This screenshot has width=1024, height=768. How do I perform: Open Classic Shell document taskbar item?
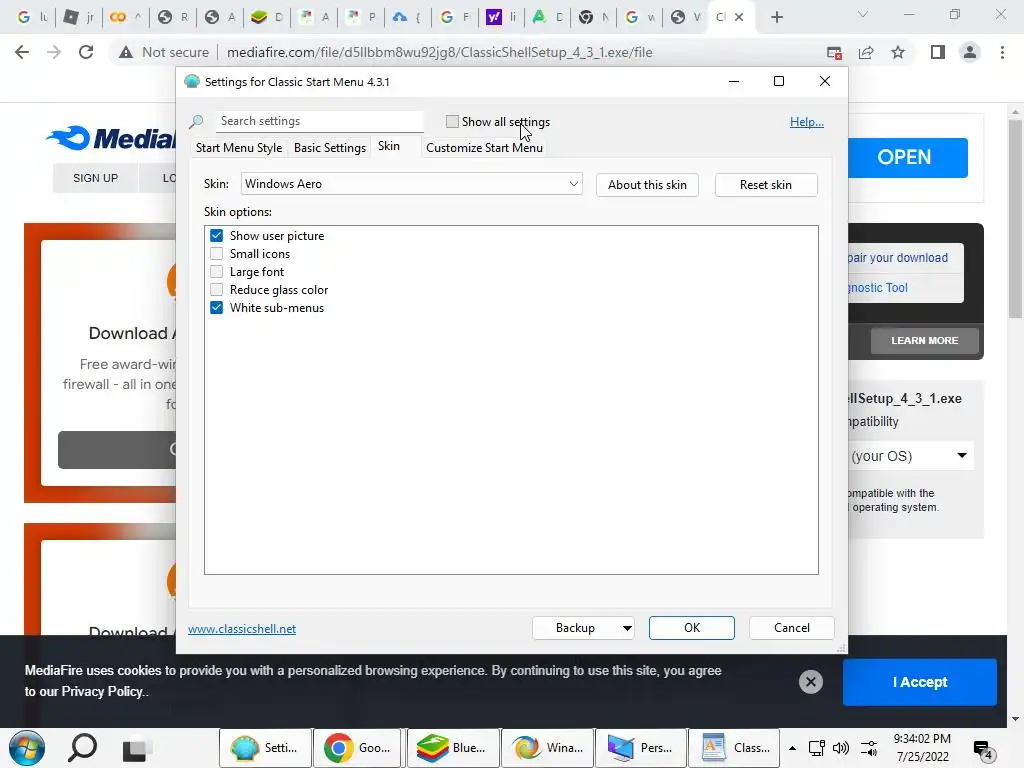click(735, 748)
